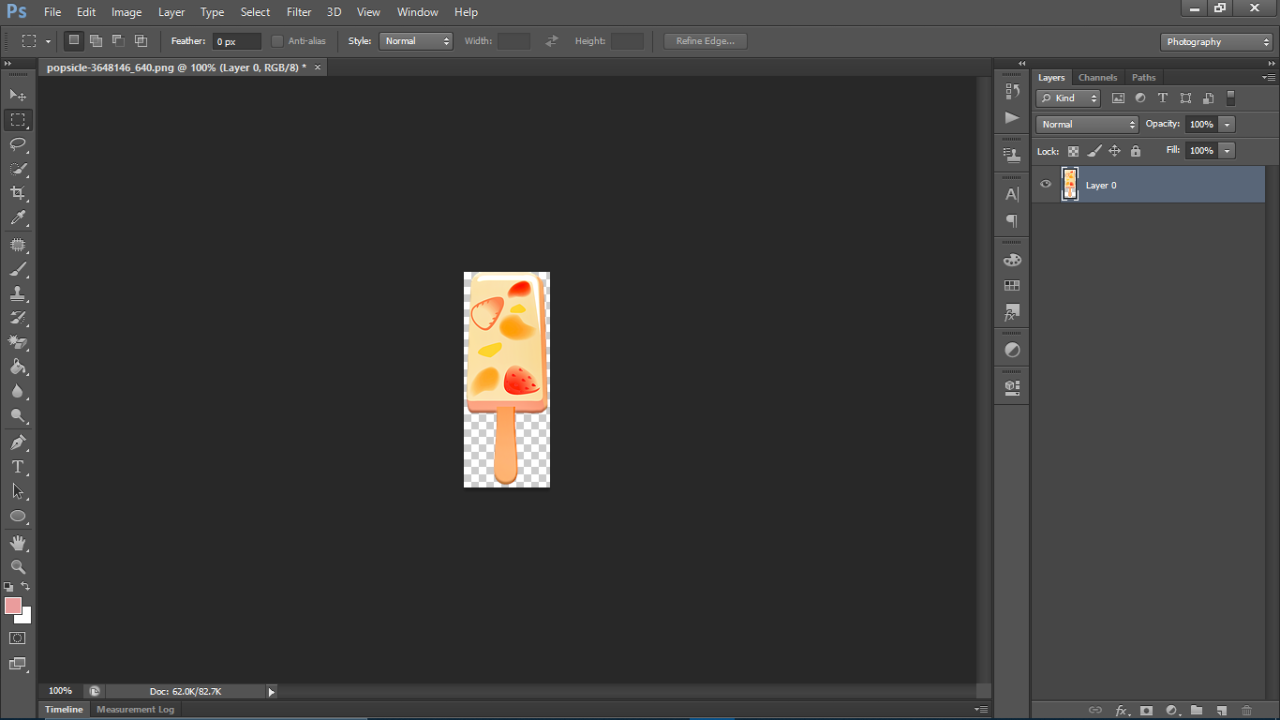Screen dimensions: 1280x720
Task: Open the layer blend mode dropdown
Action: 1087,124
